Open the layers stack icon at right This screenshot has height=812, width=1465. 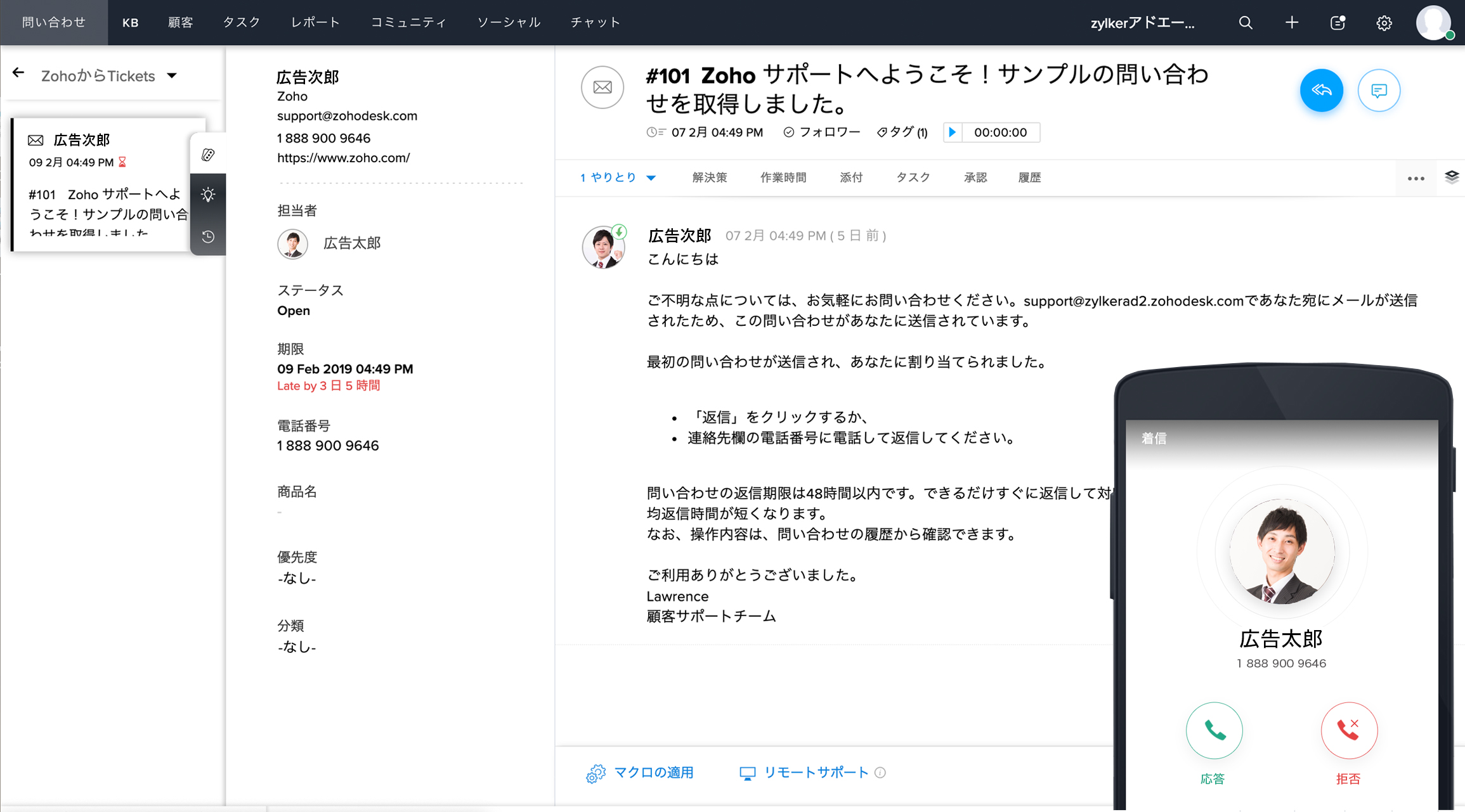(x=1452, y=177)
